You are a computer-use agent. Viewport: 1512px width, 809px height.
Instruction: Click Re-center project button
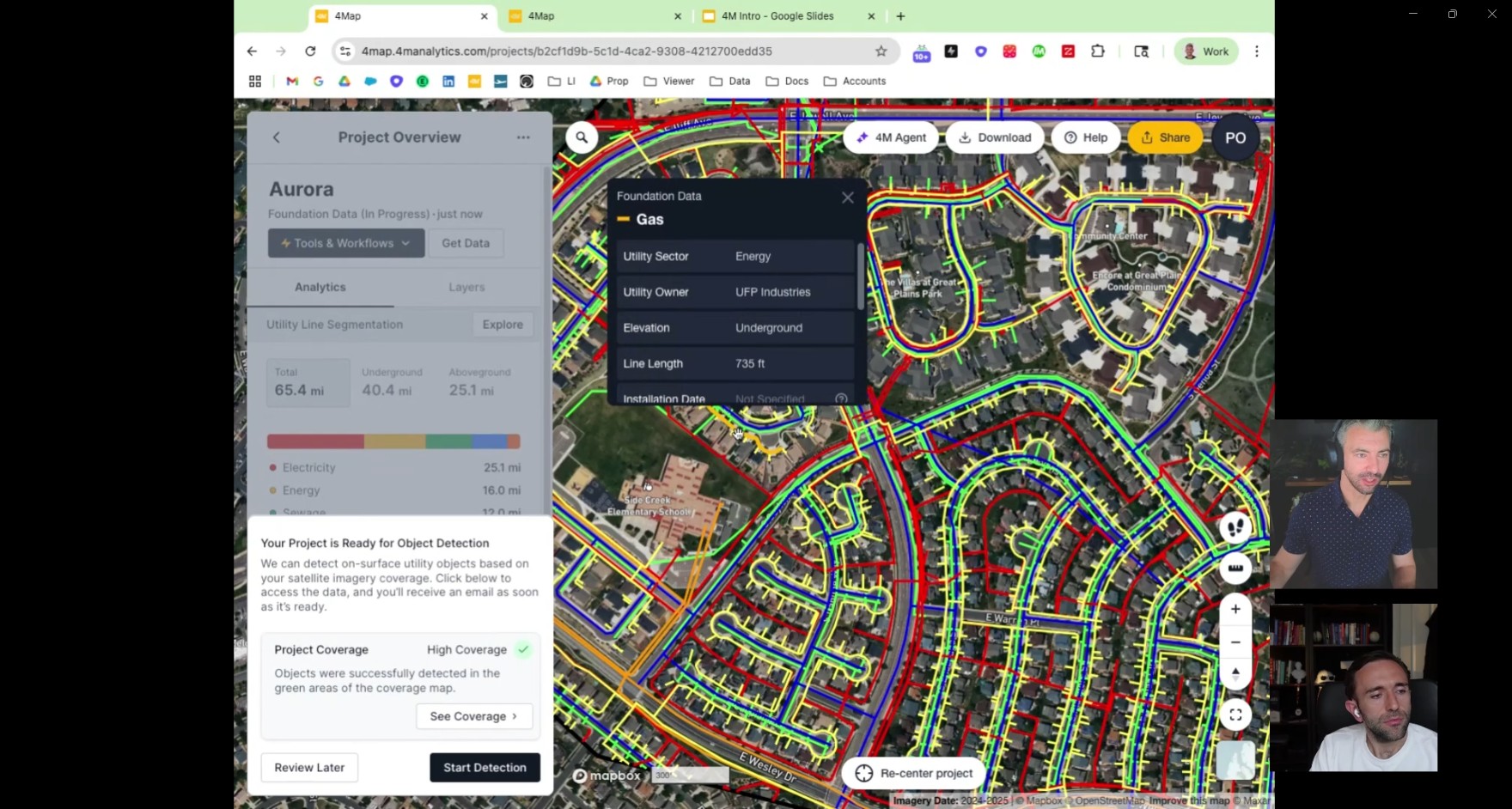click(914, 773)
